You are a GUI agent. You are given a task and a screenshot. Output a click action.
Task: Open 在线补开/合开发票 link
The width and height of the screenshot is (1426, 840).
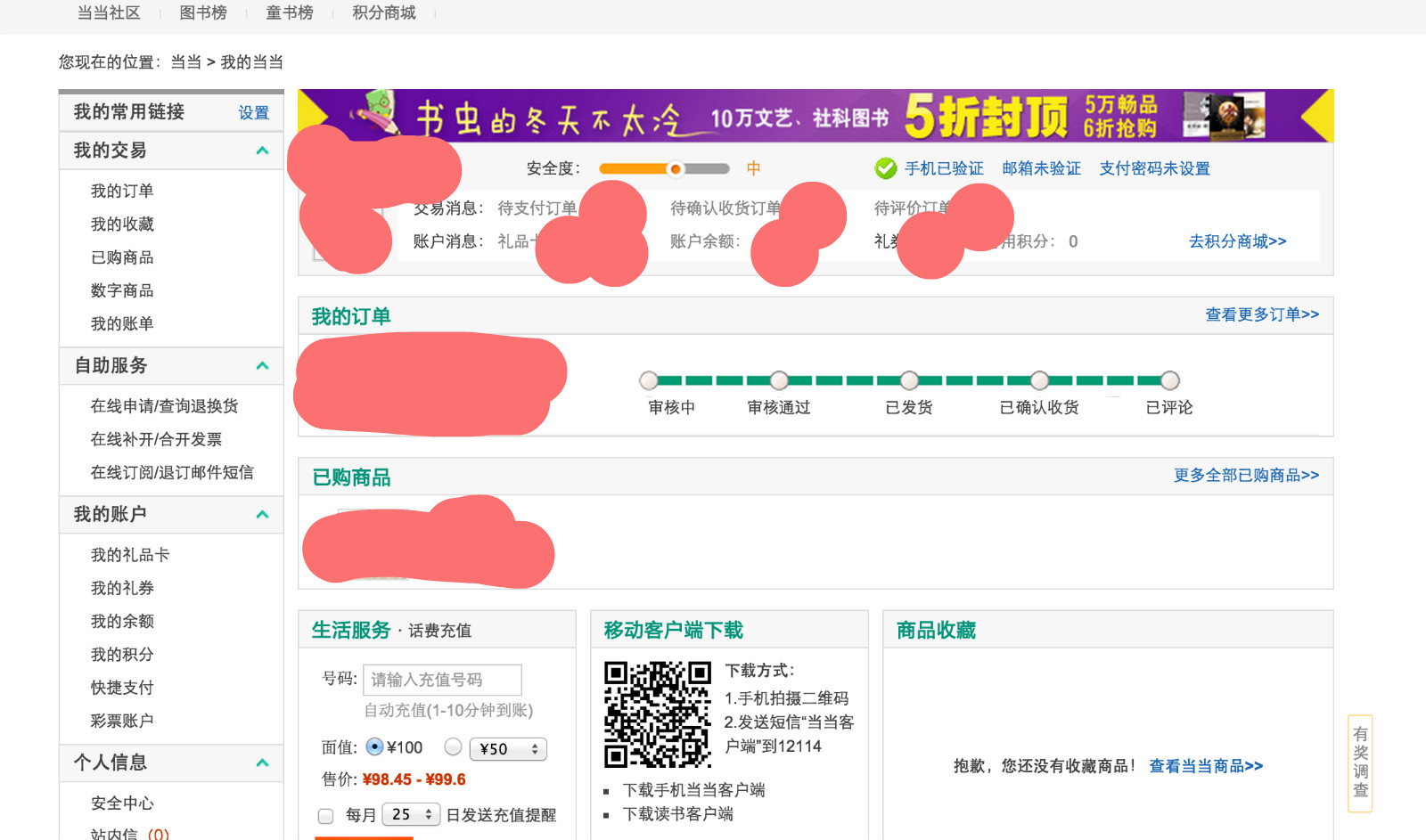click(x=156, y=439)
